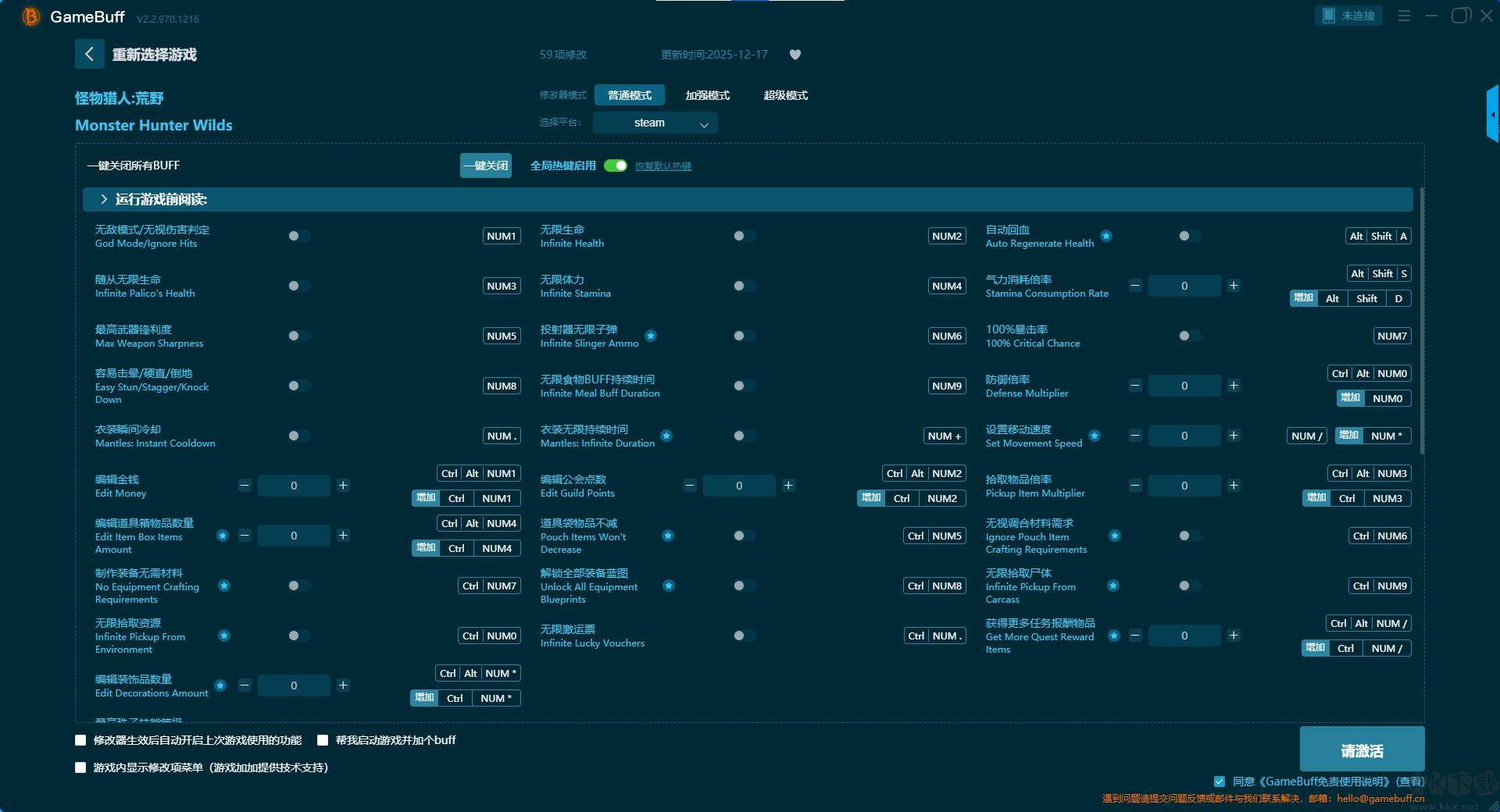The image size is (1500, 812).
Task: Open the hamburger menu in title bar
Action: (x=1404, y=16)
